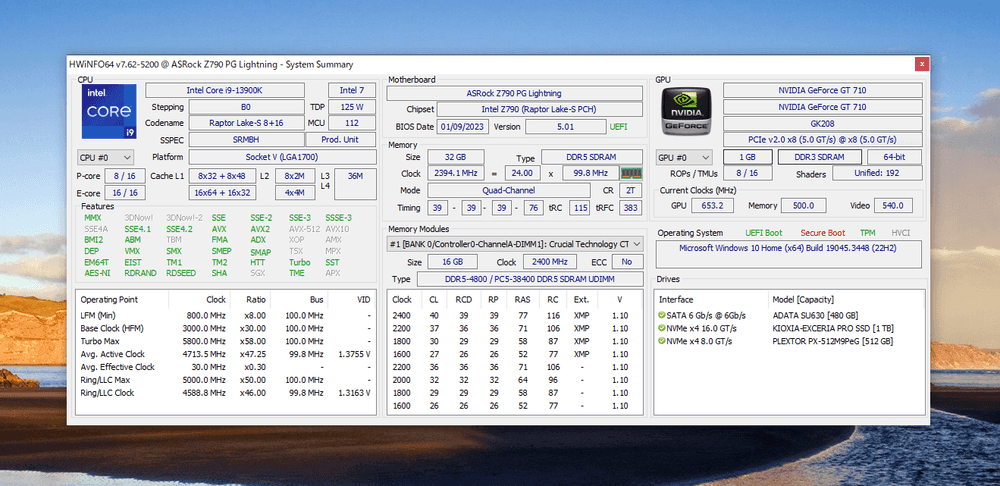Click the NVIDIA GeForce logo
This screenshot has width=1000, height=486.
(x=686, y=112)
